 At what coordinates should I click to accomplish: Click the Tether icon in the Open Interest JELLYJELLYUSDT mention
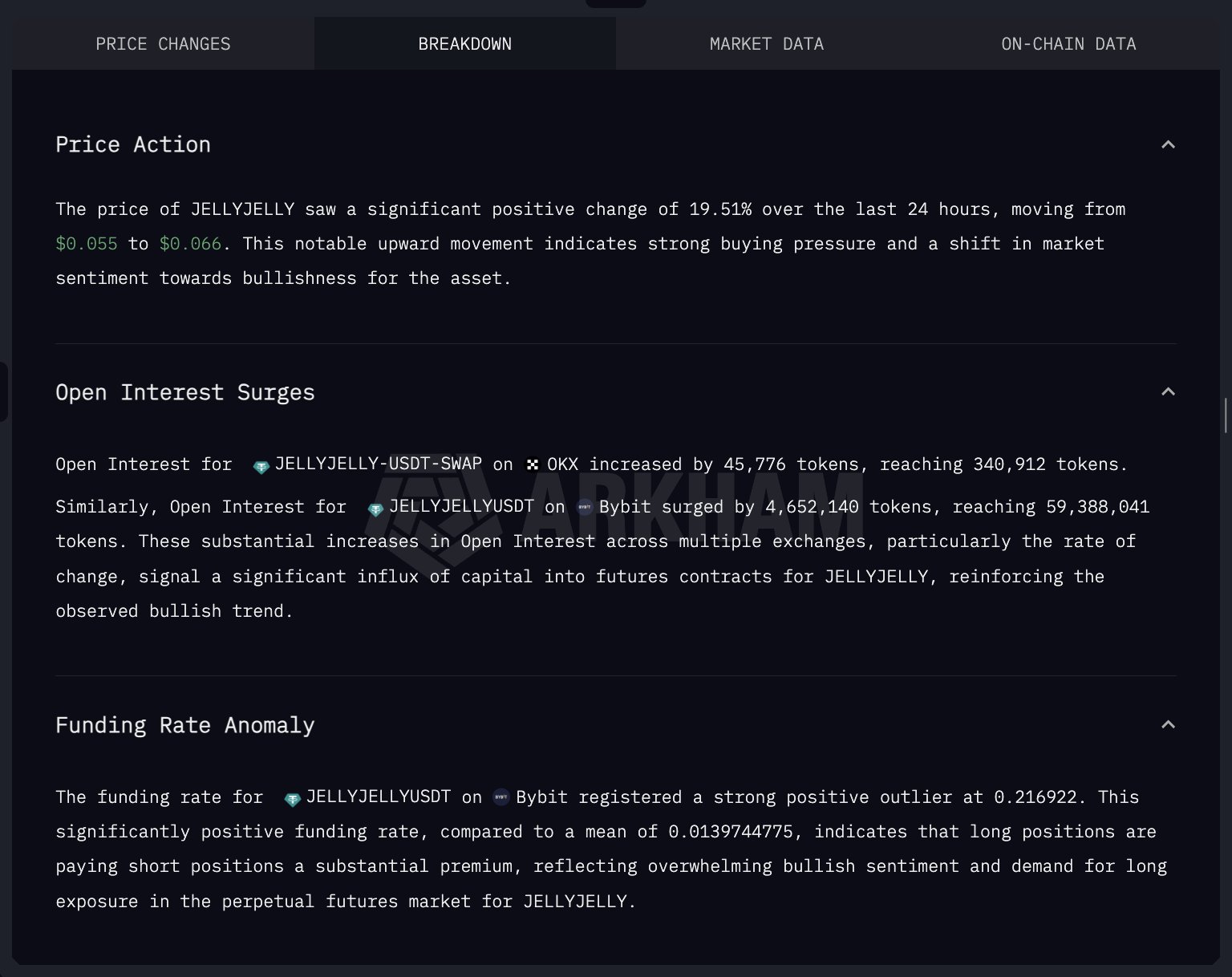tap(375, 509)
